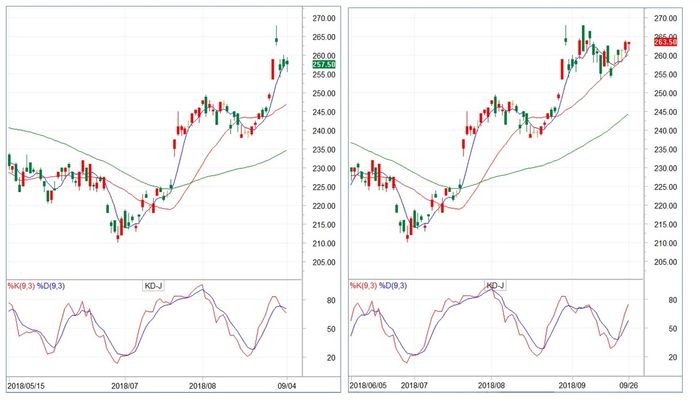Click 2018/06/05 date on right chart axis
This screenshot has height=401, width=700.
click(x=369, y=385)
